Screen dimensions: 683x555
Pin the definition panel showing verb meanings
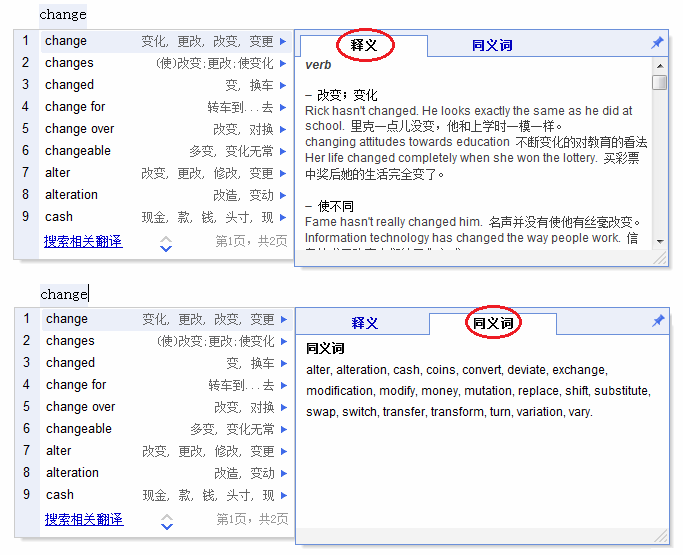tap(657, 43)
